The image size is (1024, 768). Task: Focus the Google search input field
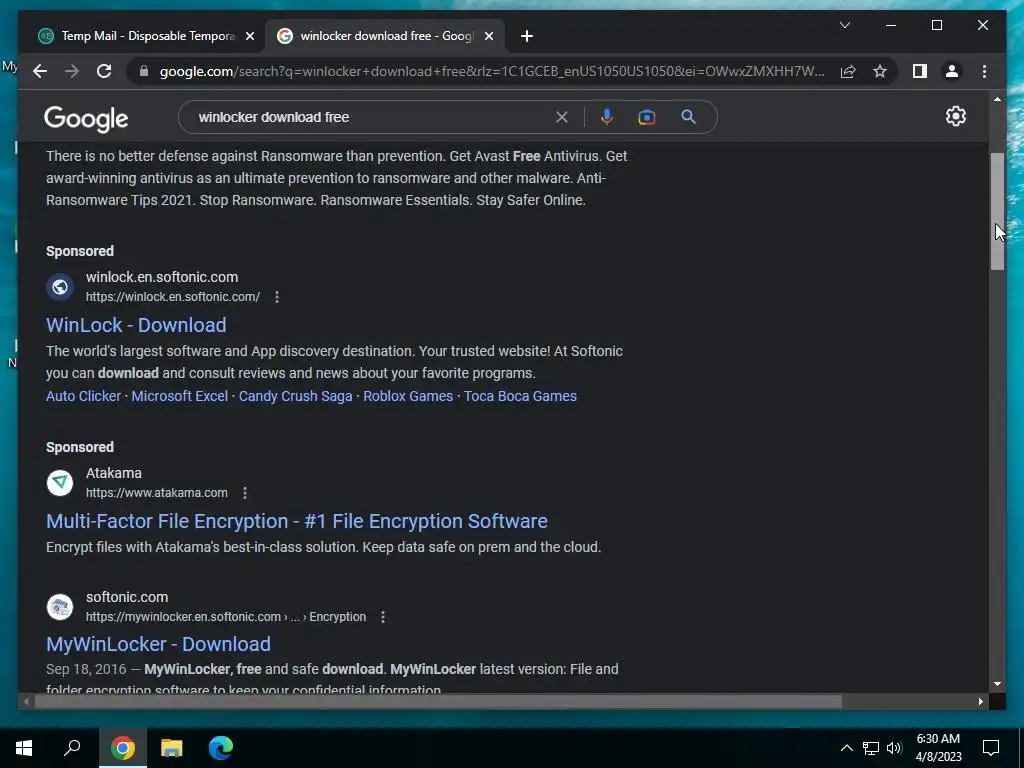point(372,117)
